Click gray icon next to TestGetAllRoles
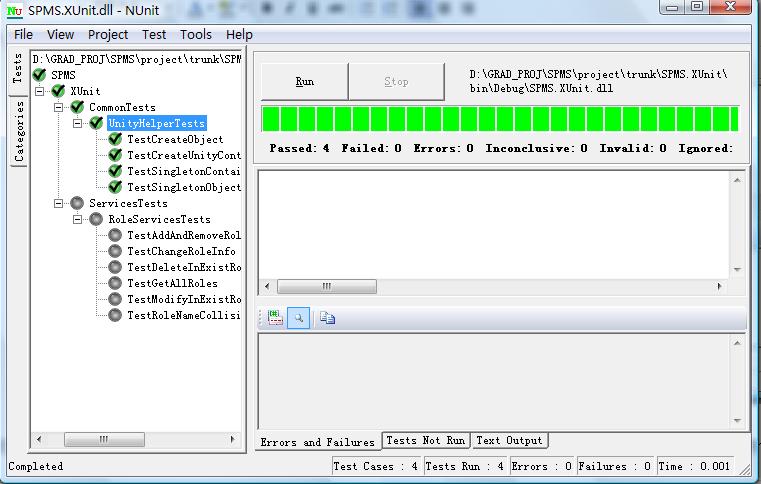Image resolution: width=761 pixels, height=484 pixels. pos(115,283)
